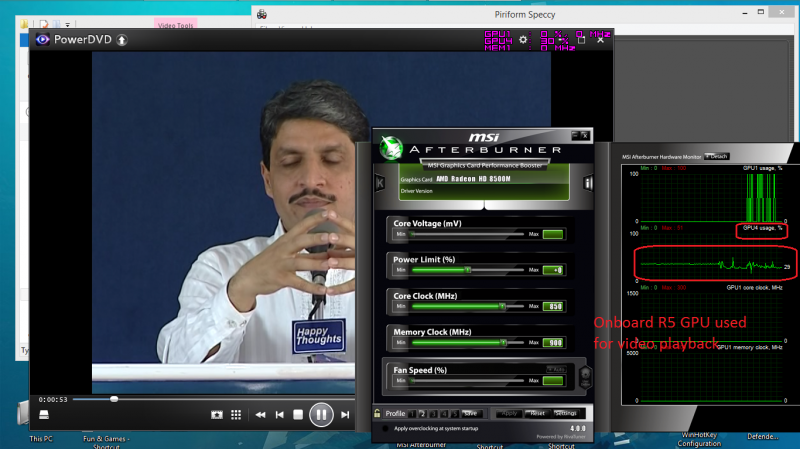The image size is (800, 449).
Task: Open WinHotKey Configuration desktop shortcut
Action: point(699,439)
